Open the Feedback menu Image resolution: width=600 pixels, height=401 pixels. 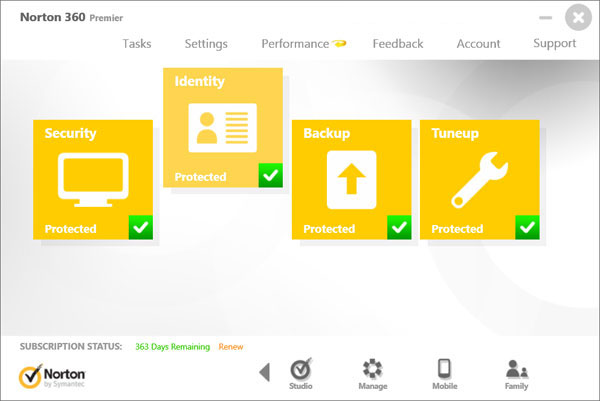(x=398, y=44)
